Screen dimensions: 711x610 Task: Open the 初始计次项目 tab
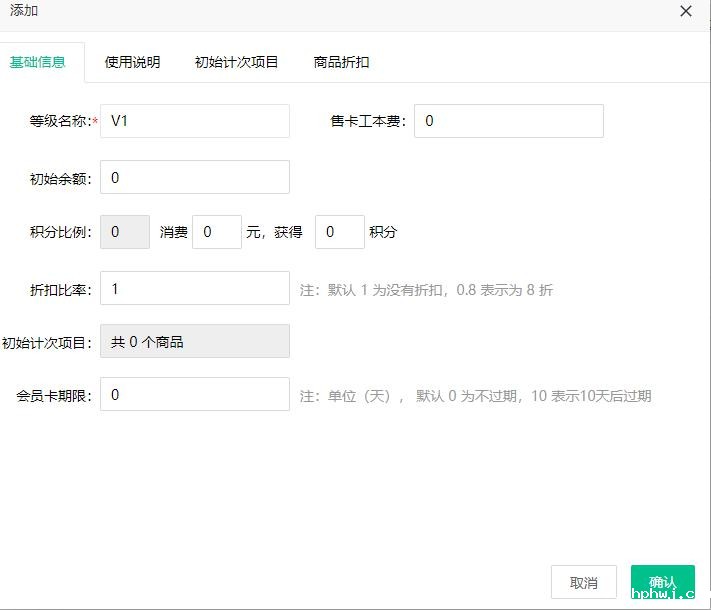(x=236, y=62)
